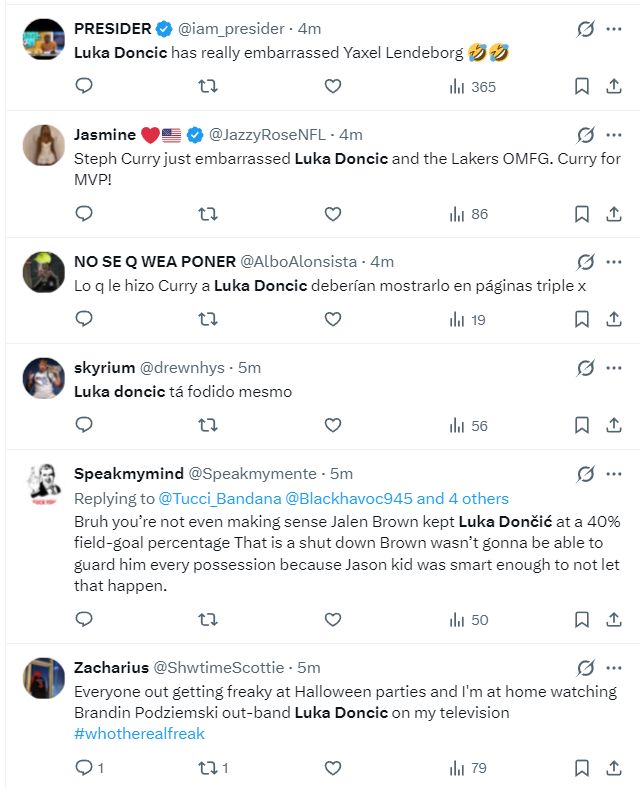640x789 pixels.
Task: Open more options menu on PRESIDER's tweet
Action: click(x=614, y=29)
